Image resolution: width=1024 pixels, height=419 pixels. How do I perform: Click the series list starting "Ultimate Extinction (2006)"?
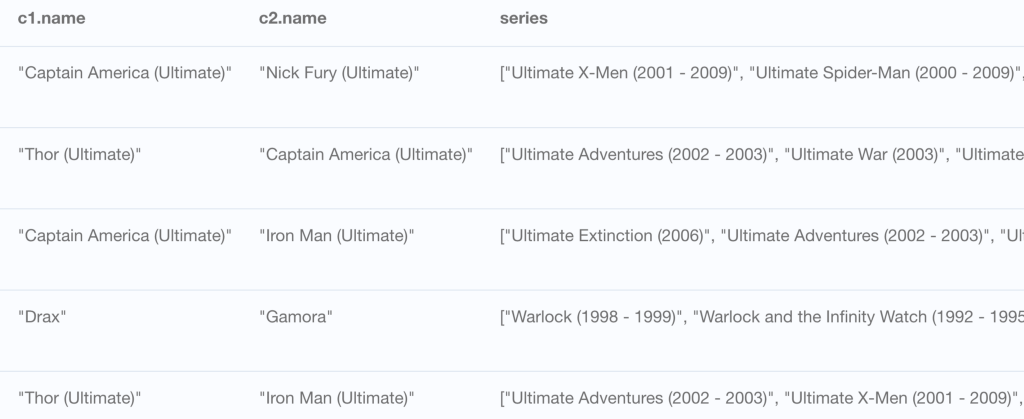click(761, 236)
